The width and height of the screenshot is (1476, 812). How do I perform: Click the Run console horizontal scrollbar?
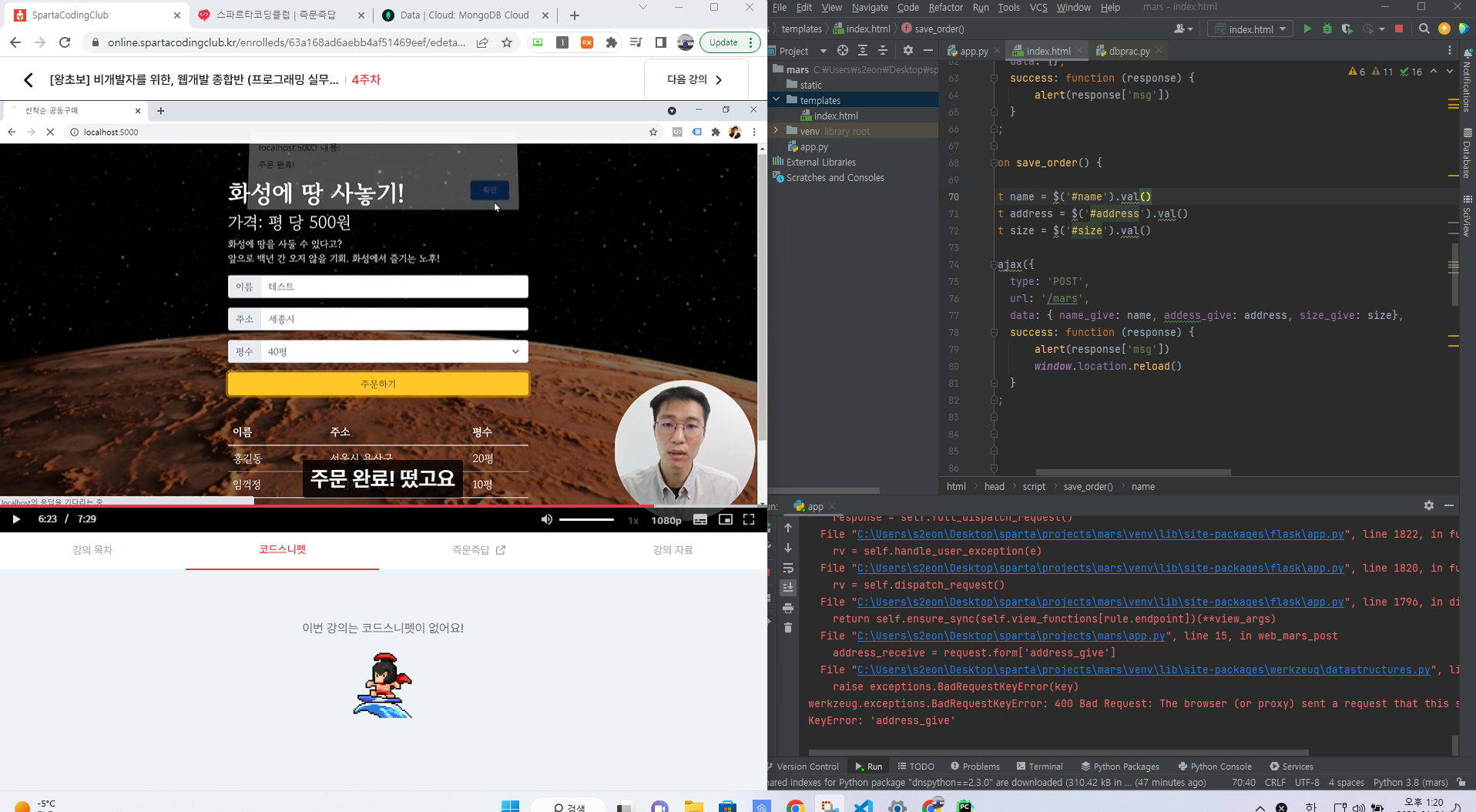click(x=1058, y=752)
